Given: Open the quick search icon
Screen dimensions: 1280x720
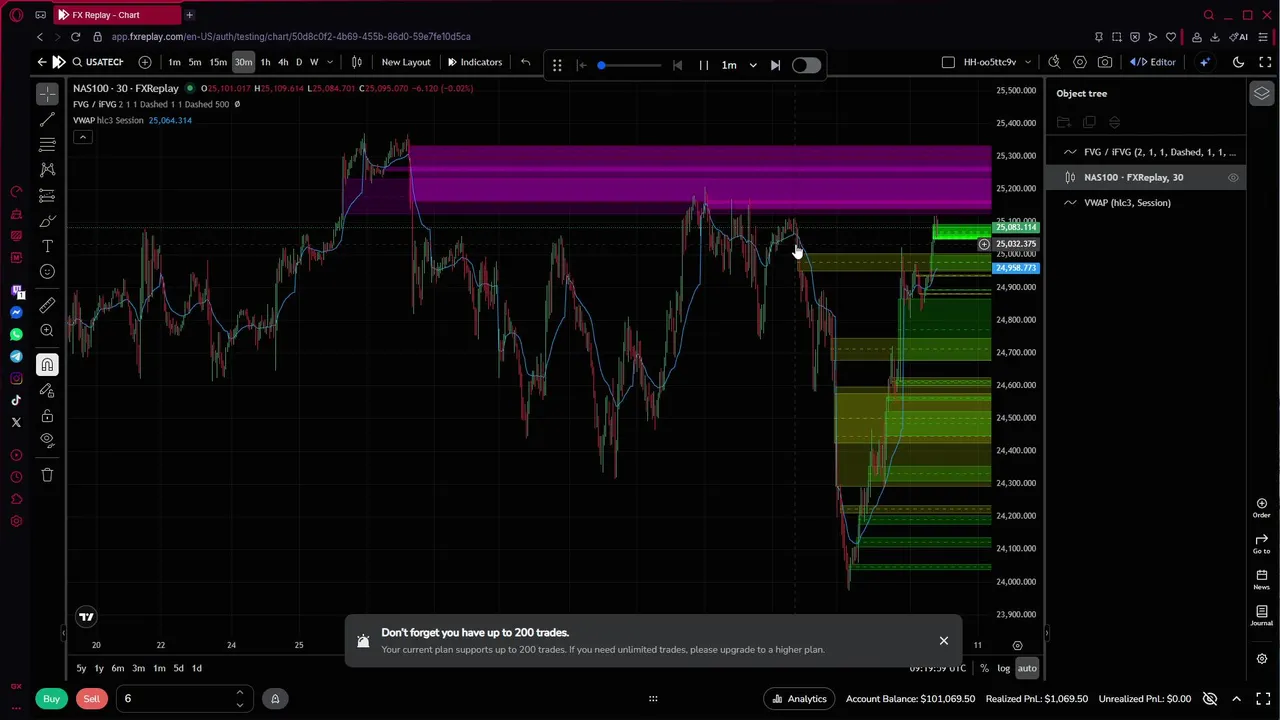Looking at the screenshot, I should click(1054, 62).
